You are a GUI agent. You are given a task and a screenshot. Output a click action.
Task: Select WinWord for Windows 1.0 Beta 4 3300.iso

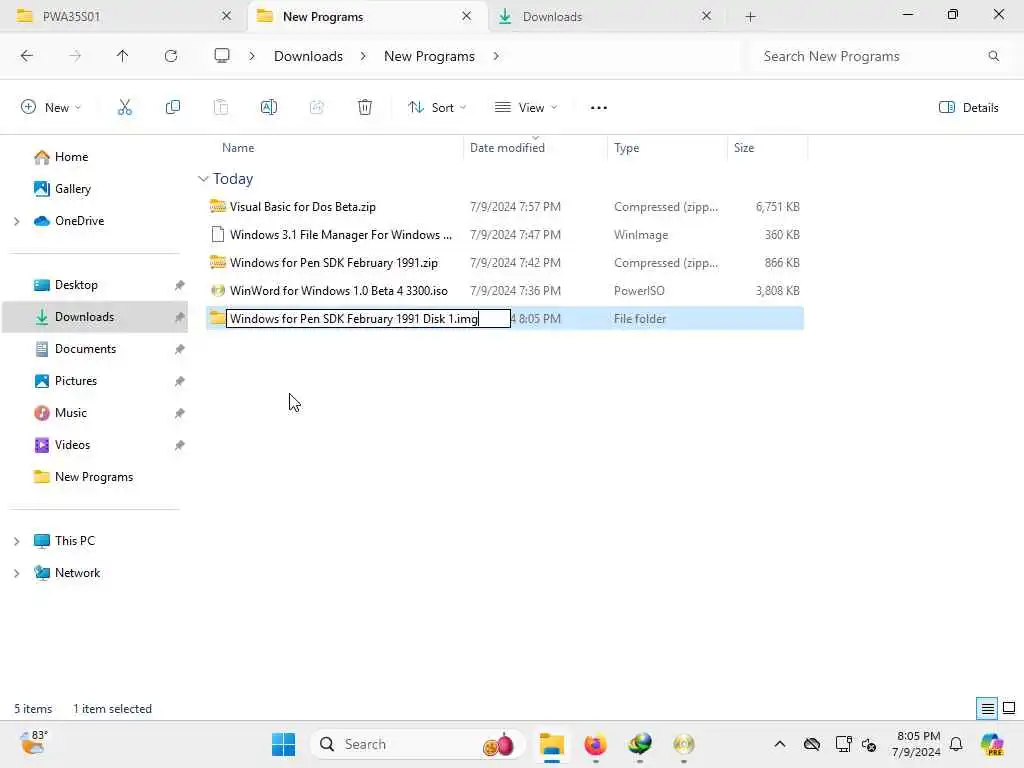[505, 291]
